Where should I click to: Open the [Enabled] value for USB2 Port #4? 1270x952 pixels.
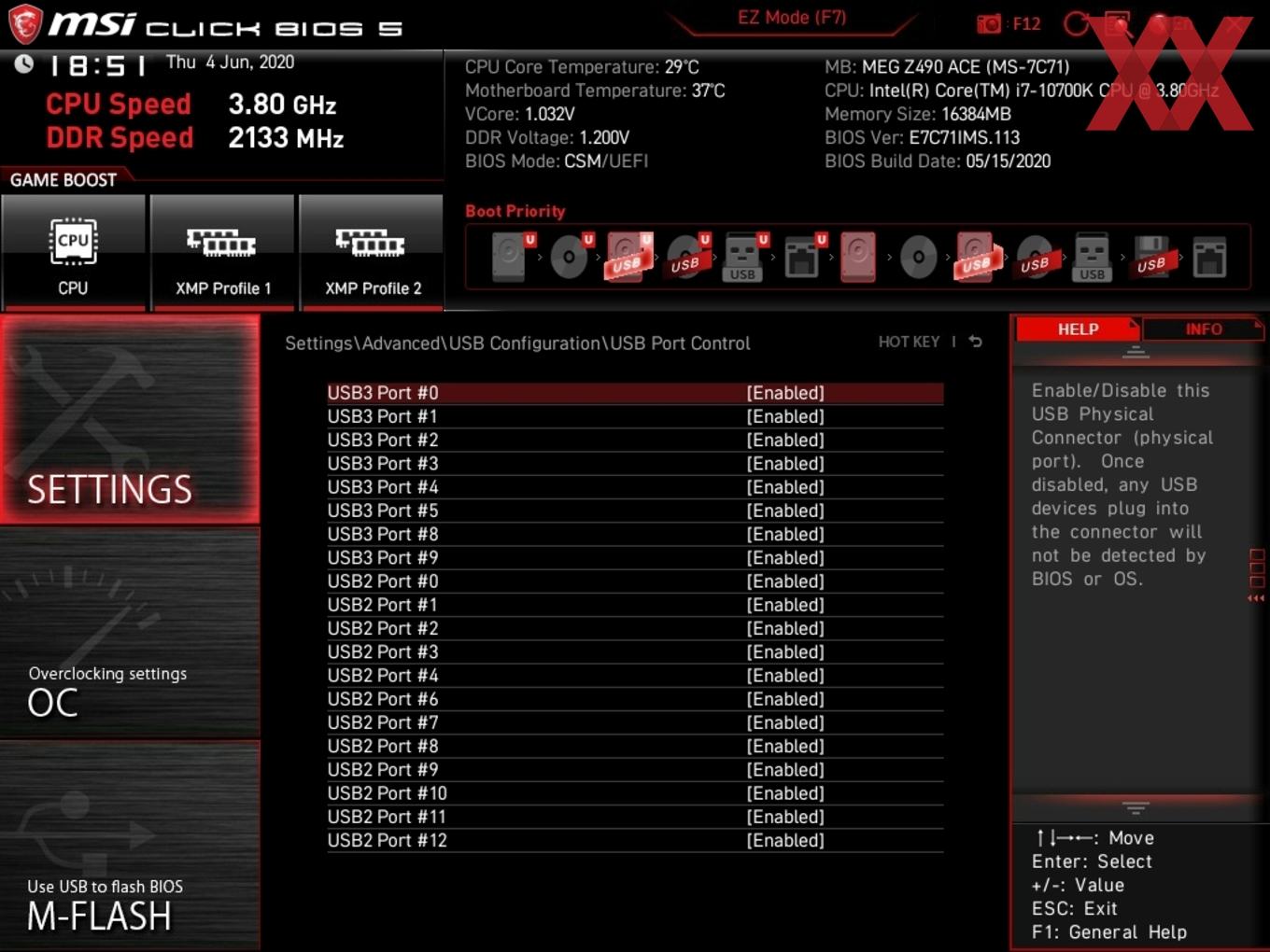click(x=785, y=676)
